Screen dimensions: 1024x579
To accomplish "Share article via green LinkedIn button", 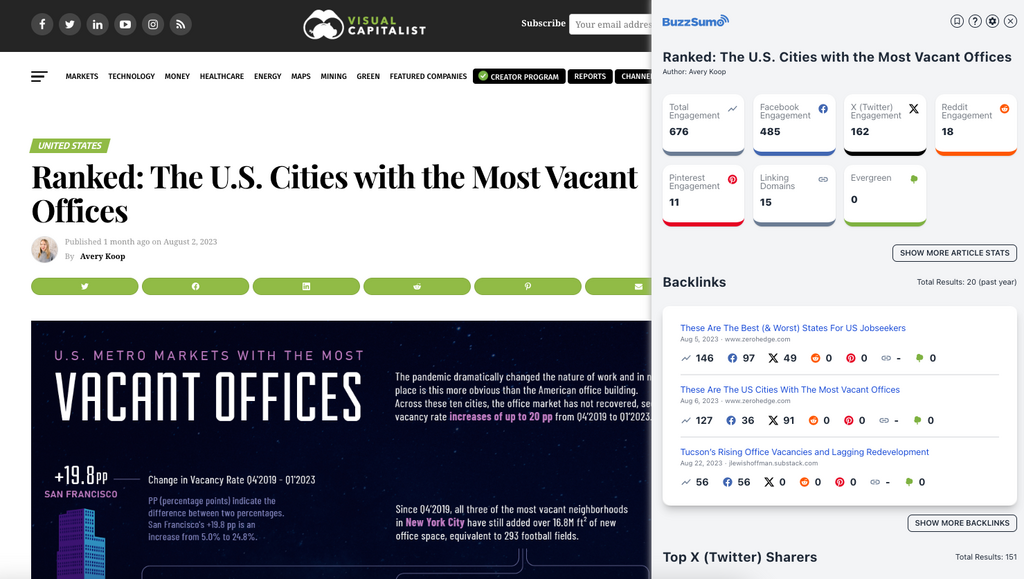I will pyautogui.click(x=306, y=286).
